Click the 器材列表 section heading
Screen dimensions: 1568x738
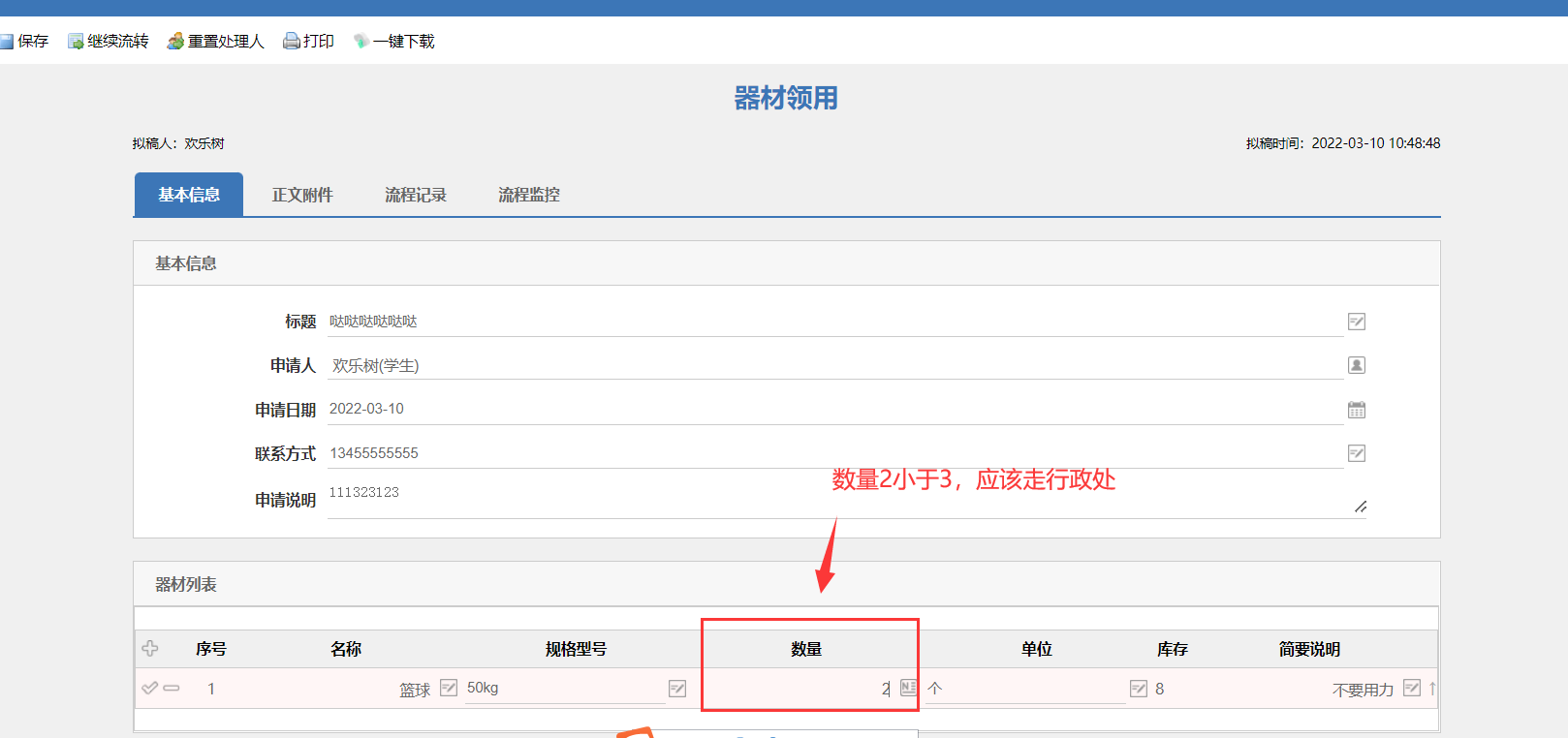186,584
